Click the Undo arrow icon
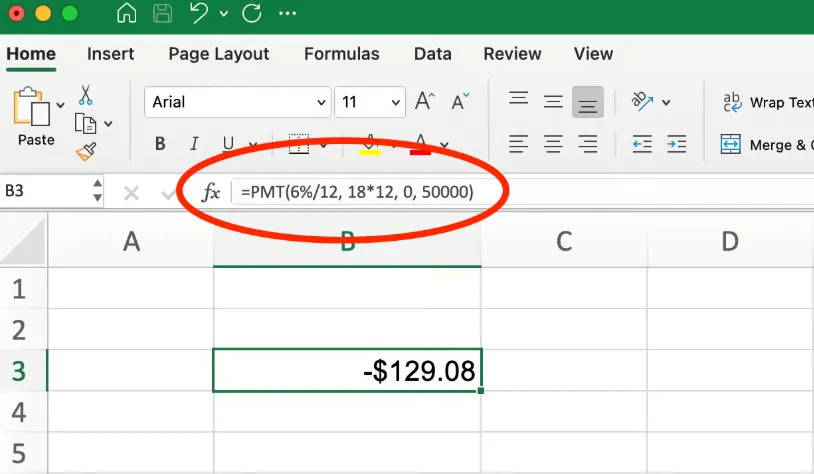 198,15
